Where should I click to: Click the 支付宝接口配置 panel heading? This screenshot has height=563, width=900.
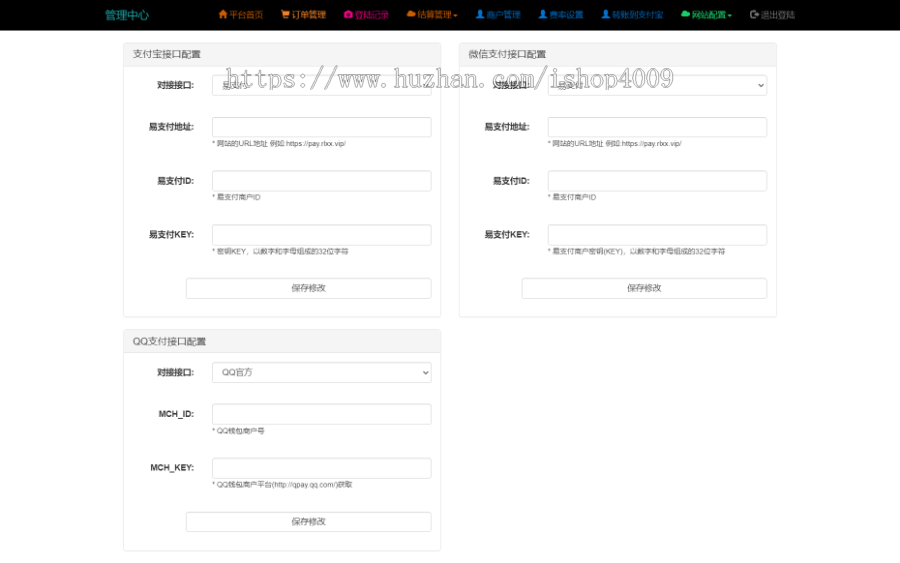166,55
